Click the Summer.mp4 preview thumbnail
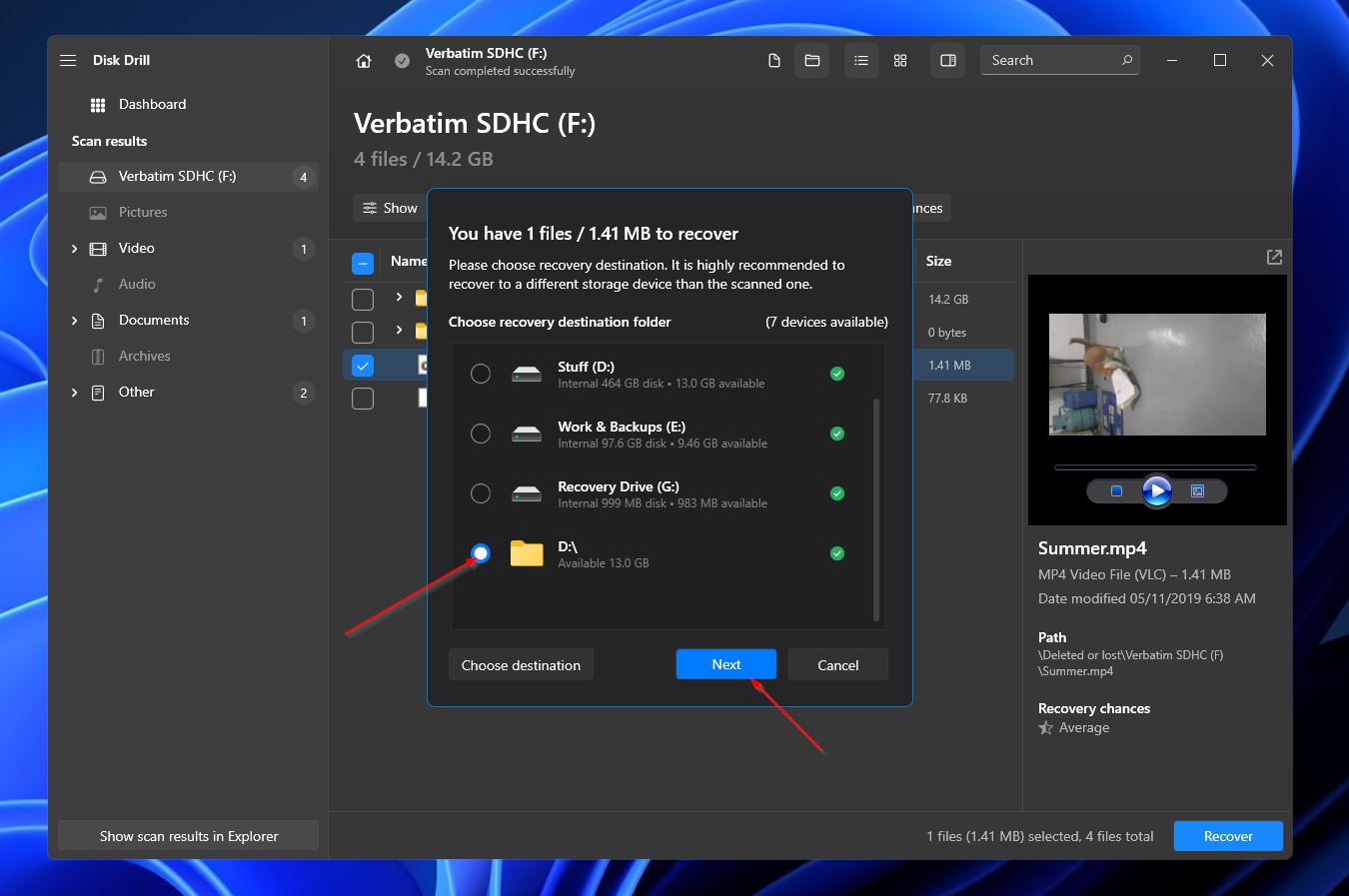Image resolution: width=1349 pixels, height=896 pixels. [x=1157, y=375]
